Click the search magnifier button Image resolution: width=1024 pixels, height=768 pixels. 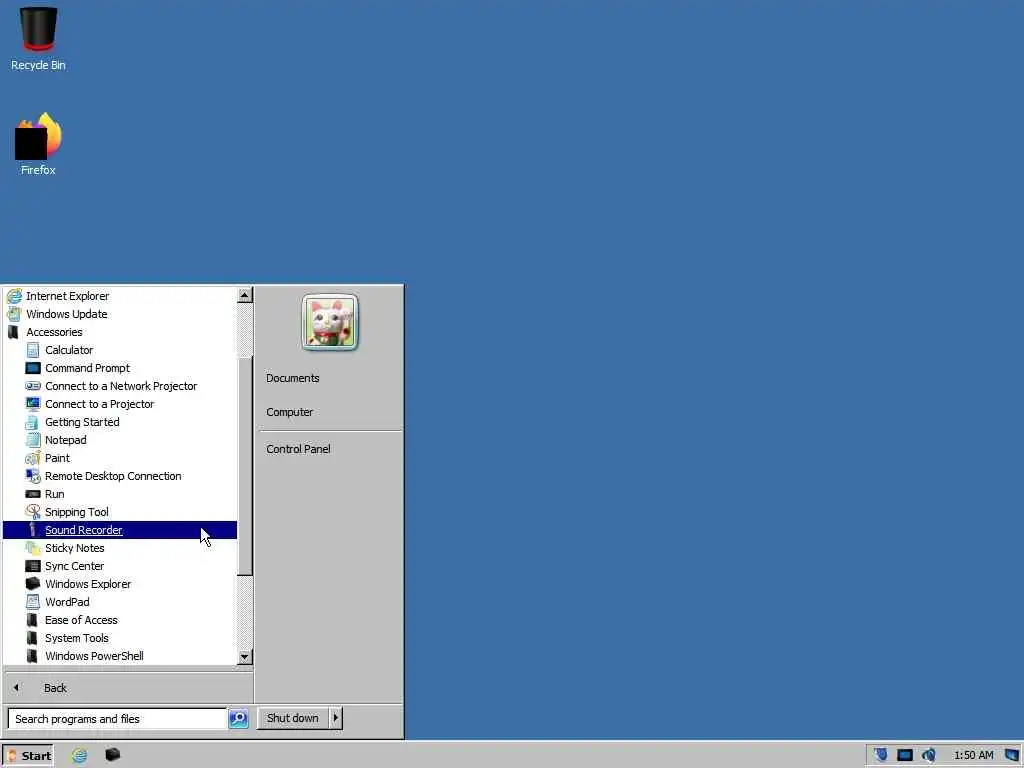point(238,719)
